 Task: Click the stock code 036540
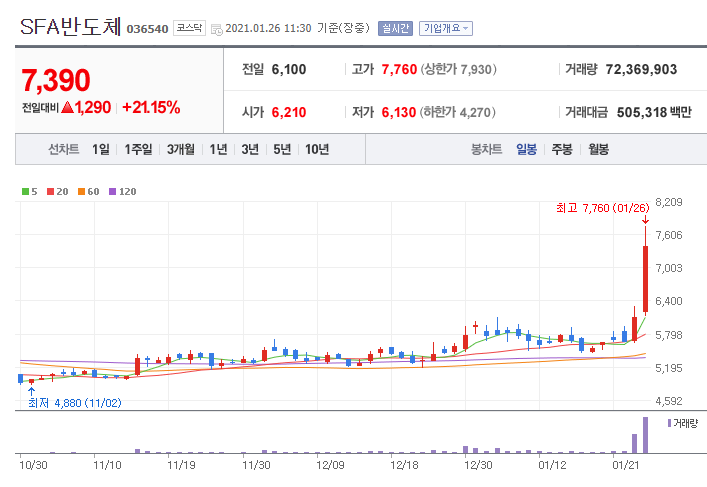(x=147, y=29)
